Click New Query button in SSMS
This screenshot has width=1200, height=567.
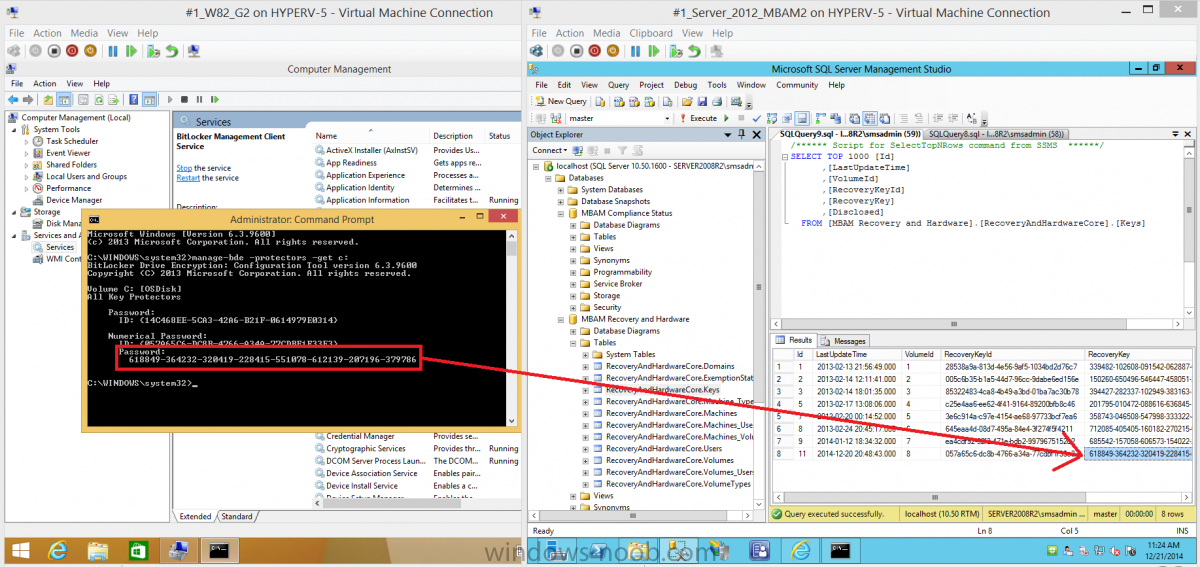[x=560, y=101]
